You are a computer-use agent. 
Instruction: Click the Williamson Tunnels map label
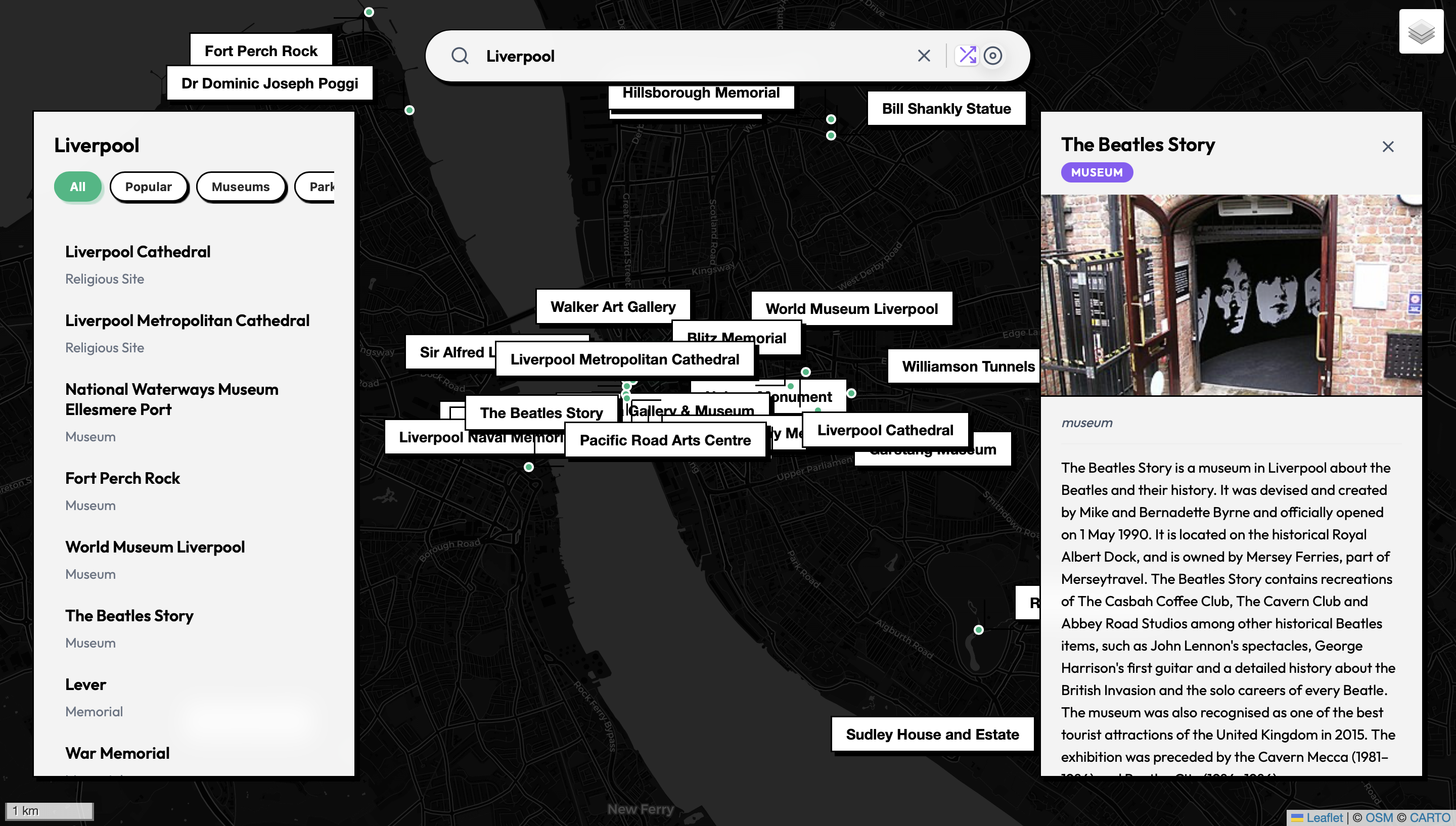[x=967, y=366]
